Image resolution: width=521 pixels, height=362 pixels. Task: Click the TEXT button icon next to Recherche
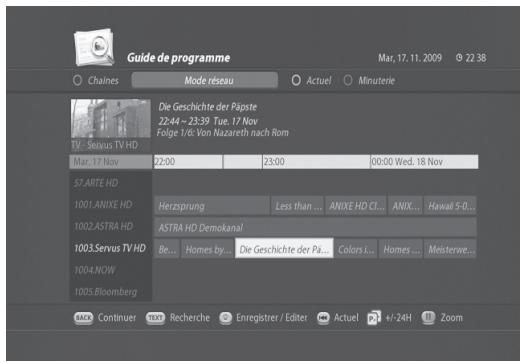pyautogui.click(x=155, y=318)
